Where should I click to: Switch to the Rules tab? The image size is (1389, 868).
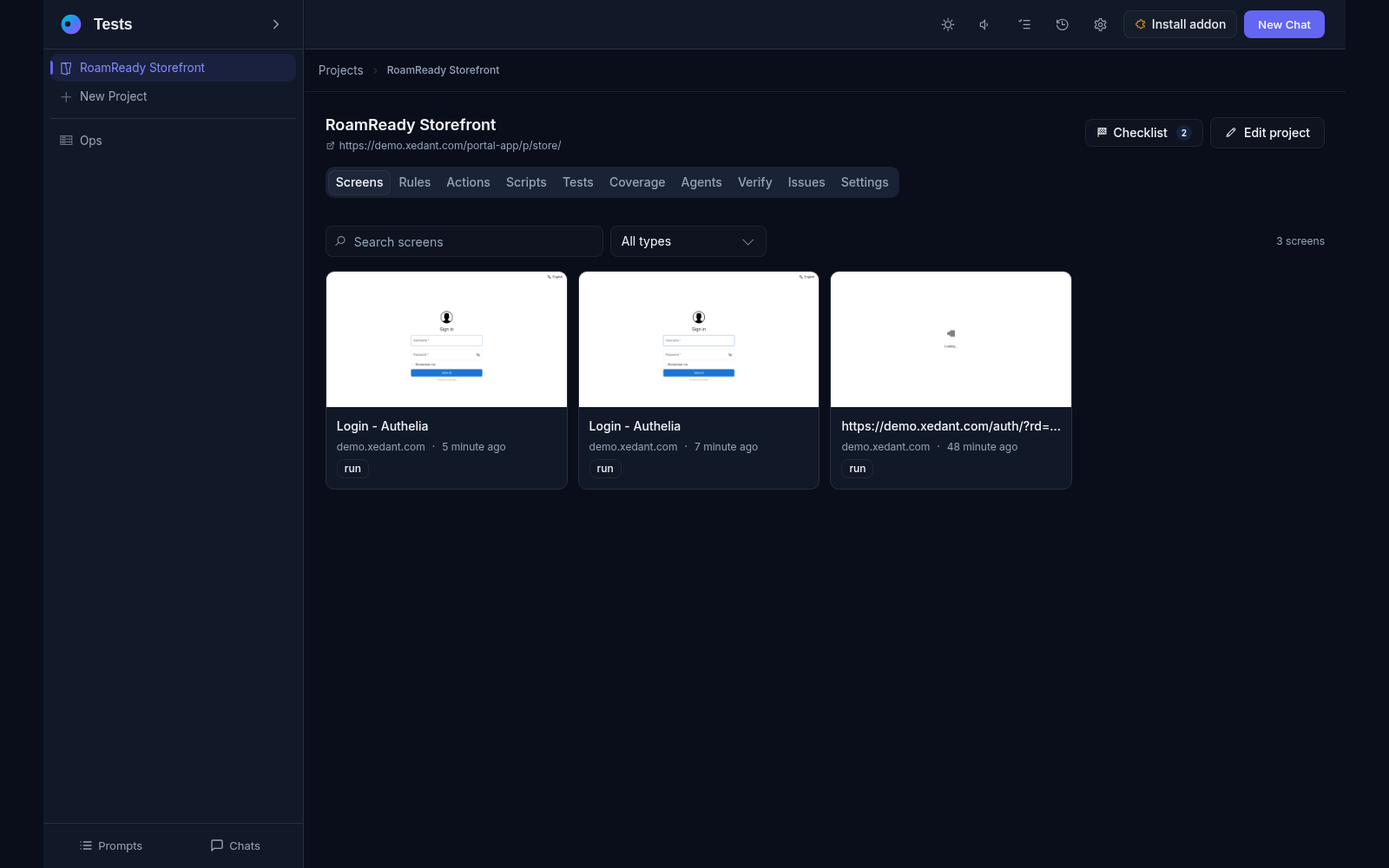(415, 182)
